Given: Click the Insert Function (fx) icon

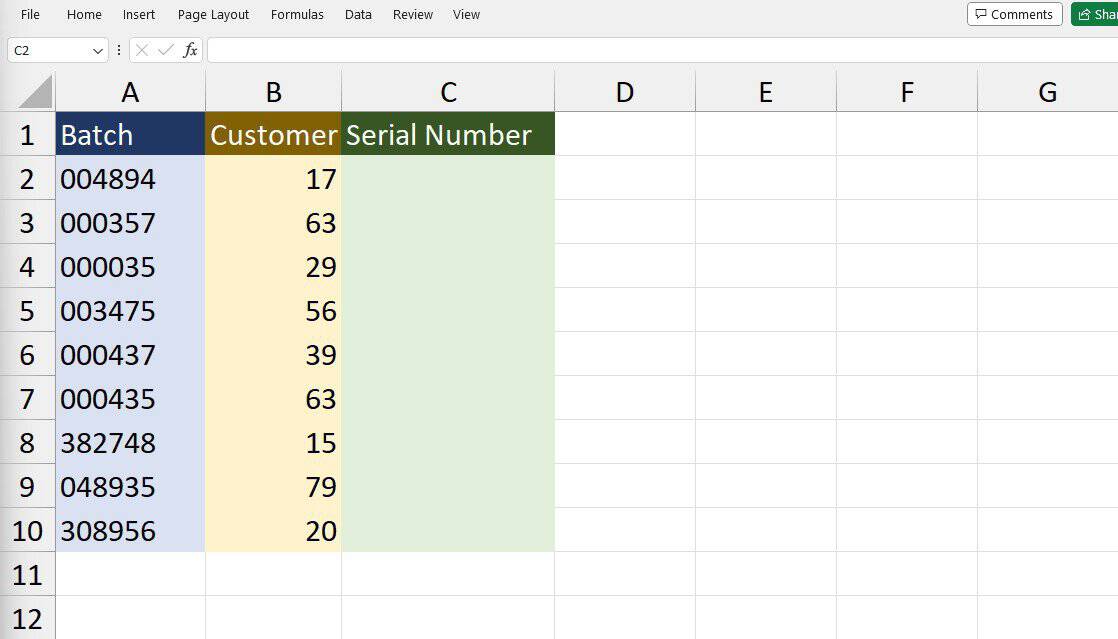Looking at the screenshot, I should click(x=188, y=49).
